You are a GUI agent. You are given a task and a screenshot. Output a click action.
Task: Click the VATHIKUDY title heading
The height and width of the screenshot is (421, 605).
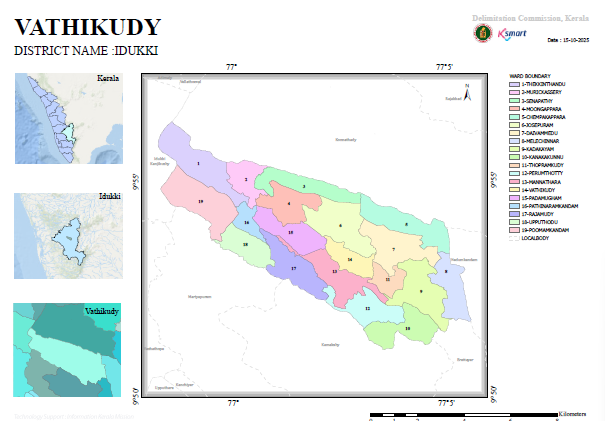(88, 27)
